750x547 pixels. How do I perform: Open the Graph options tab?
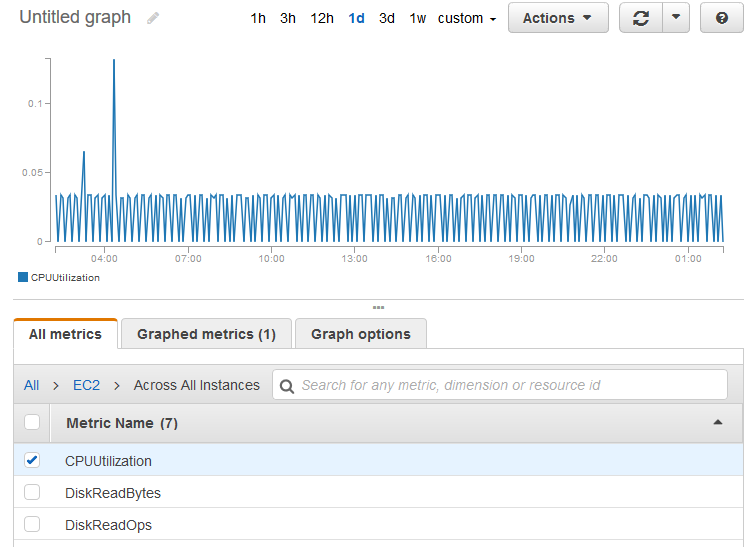(360, 334)
